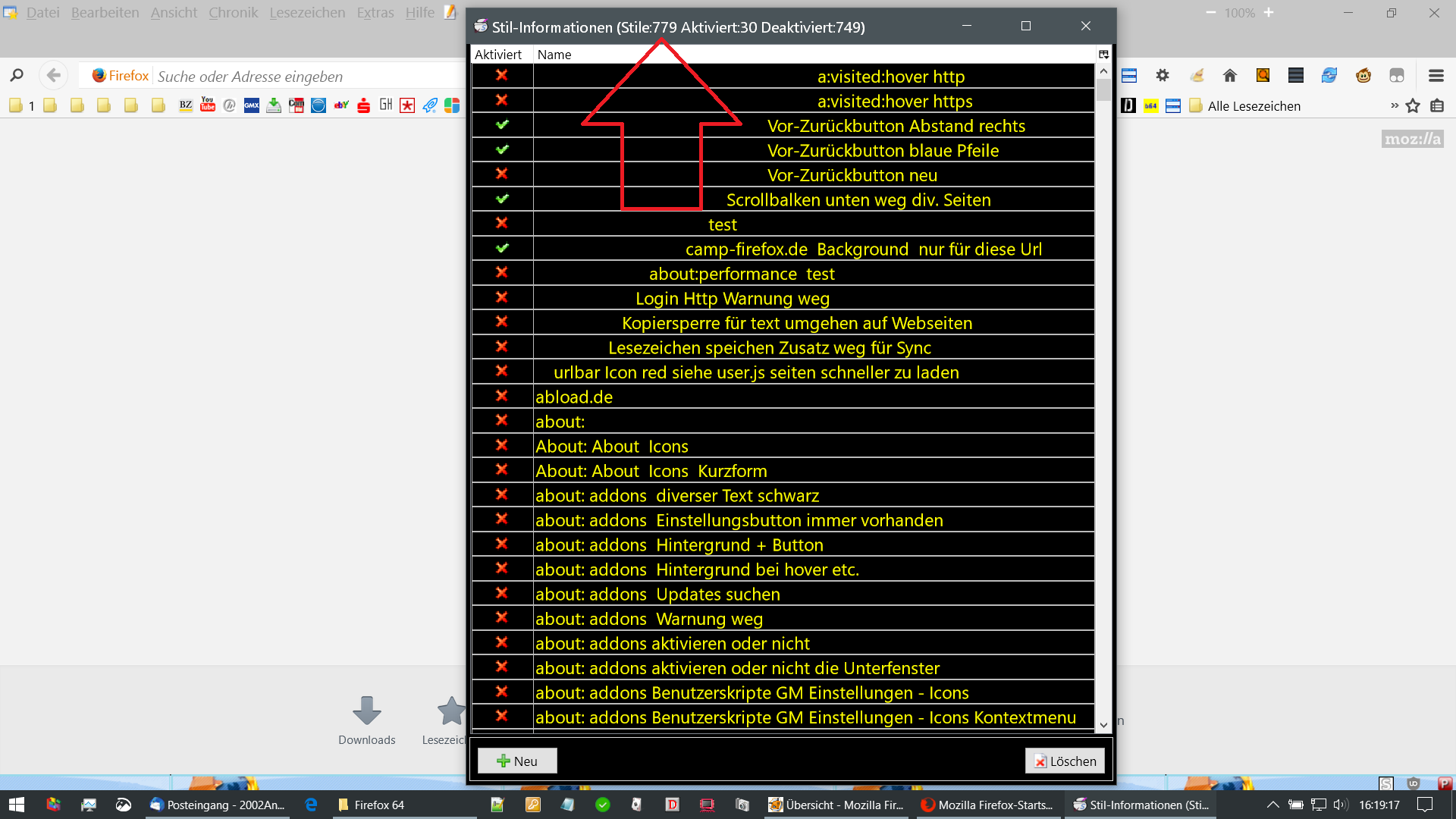
Task: Click the blue sync arrows icon
Action: (1329, 75)
